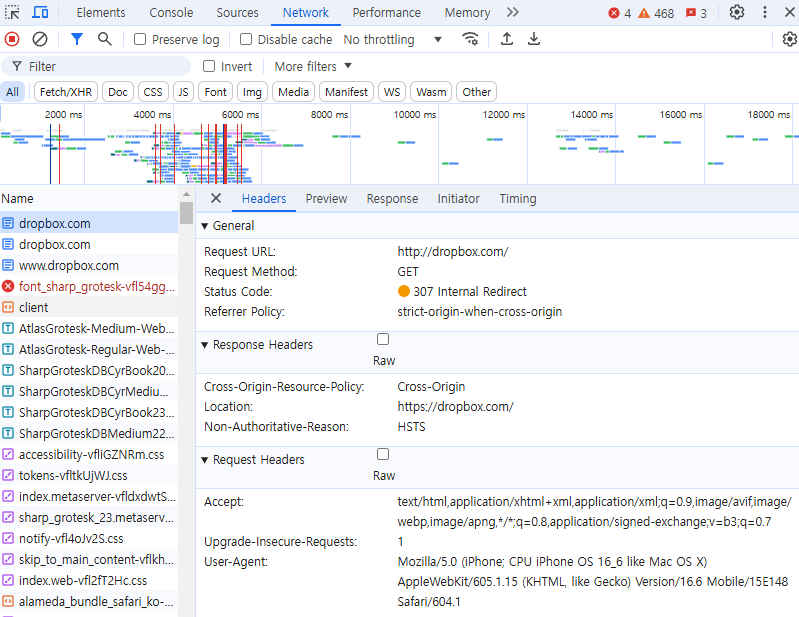Viewport: 799px width, 617px height.
Task: Close the request details pane
Action: pos(216,198)
